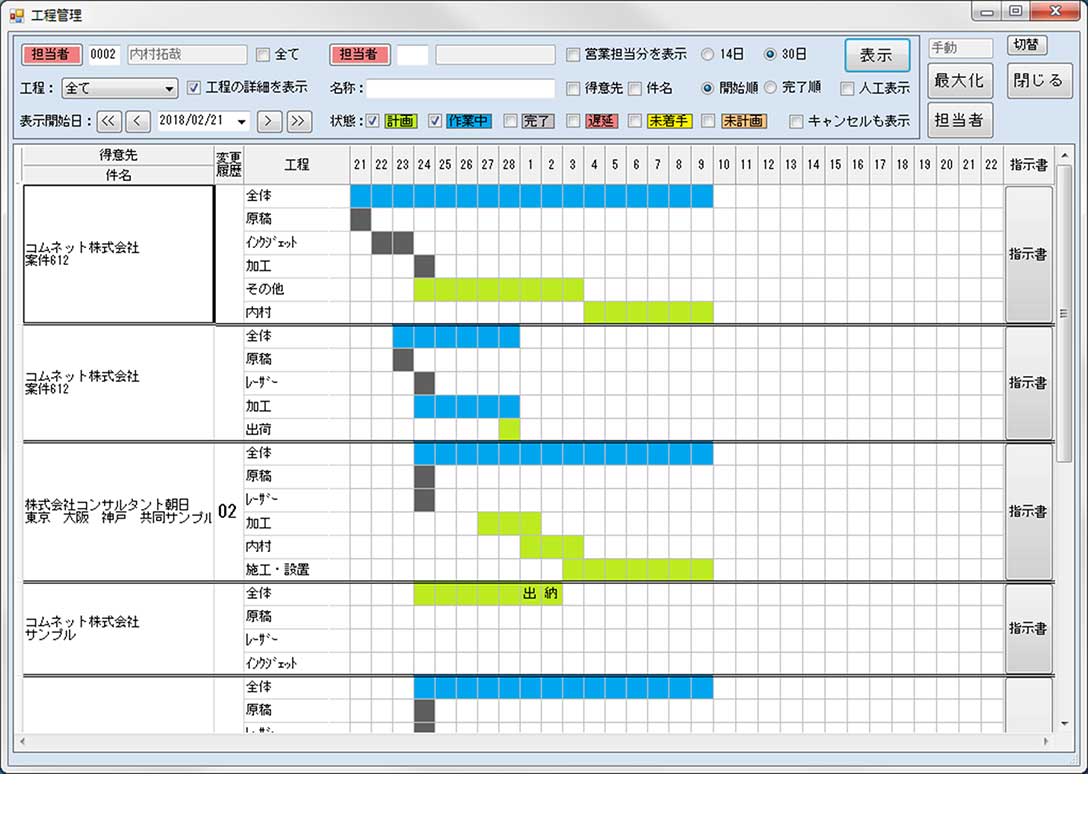Choose 完了順 sort radio button
The width and height of the screenshot is (1088, 837).
pyautogui.click(x=770, y=88)
